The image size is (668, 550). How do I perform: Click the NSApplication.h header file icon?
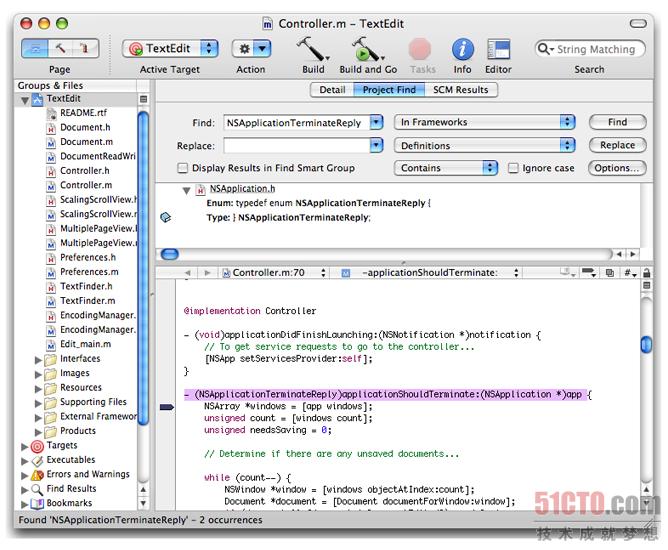pyautogui.click(x=200, y=190)
